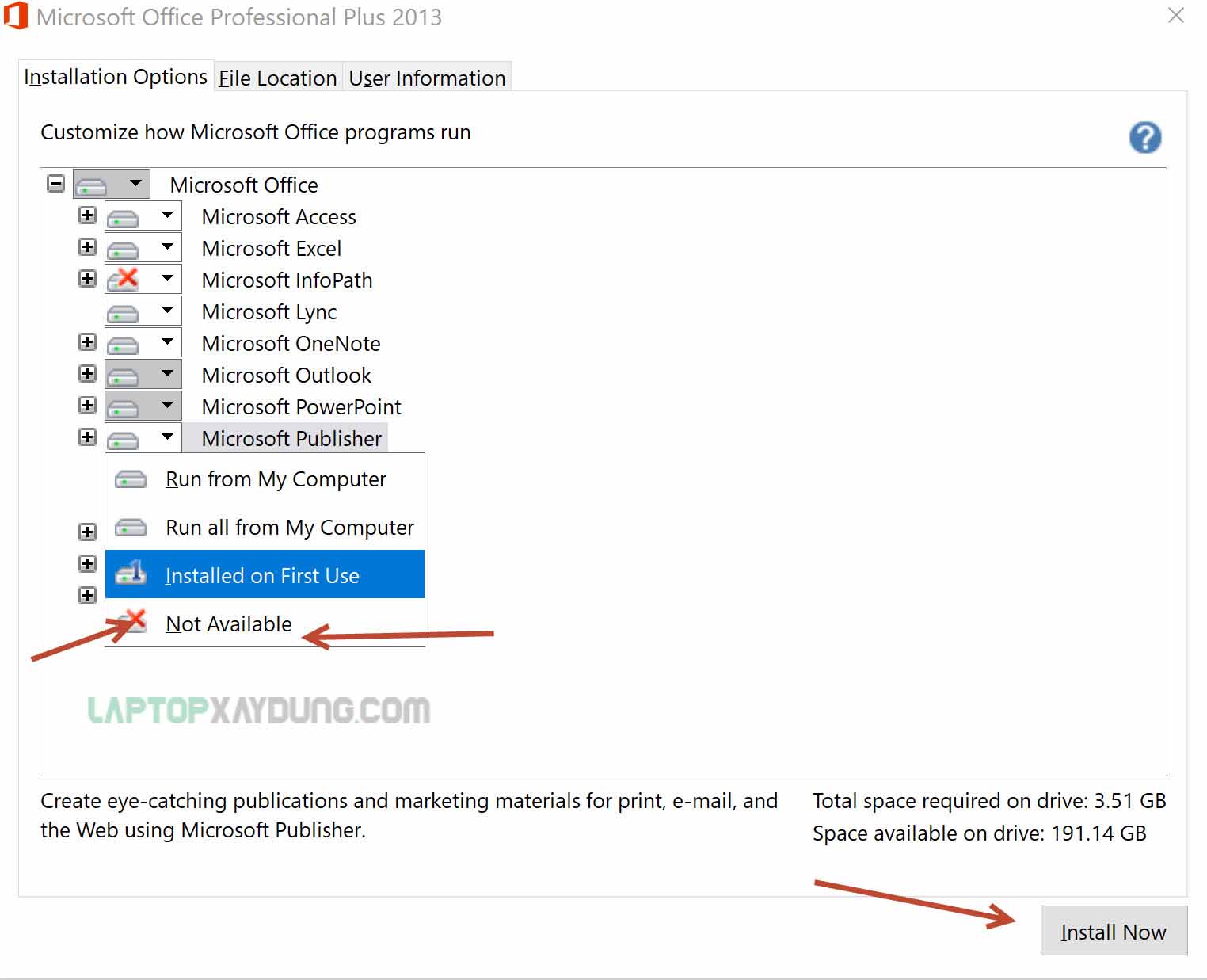Image resolution: width=1207 pixels, height=980 pixels.
Task: Click drive icon beside Microsoft PowerPoint
Action: (123, 408)
